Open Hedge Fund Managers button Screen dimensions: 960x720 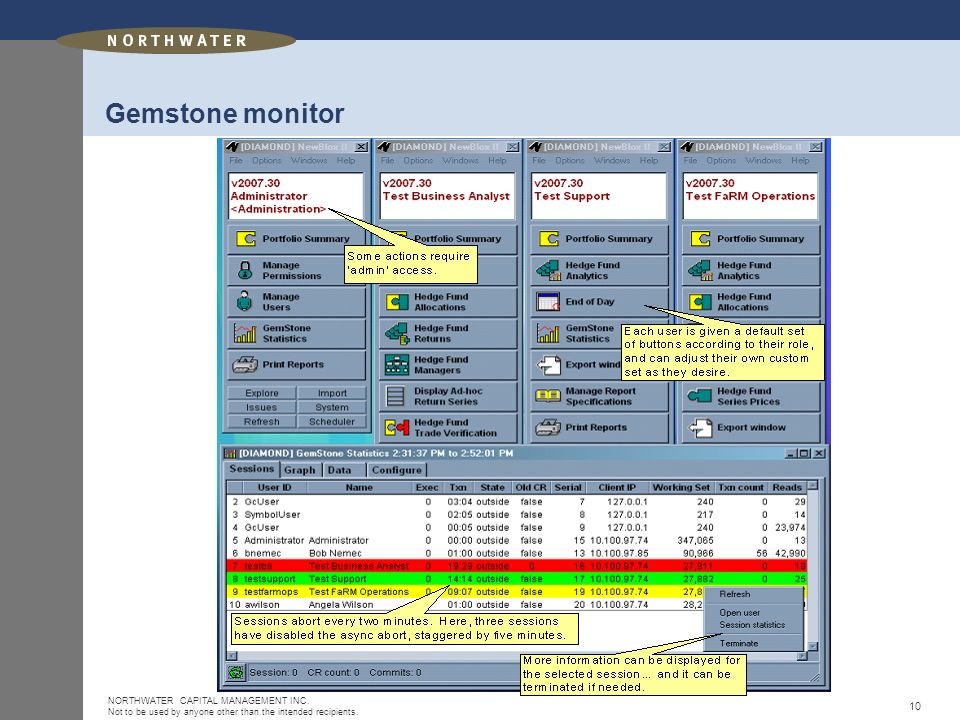point(448,364)
